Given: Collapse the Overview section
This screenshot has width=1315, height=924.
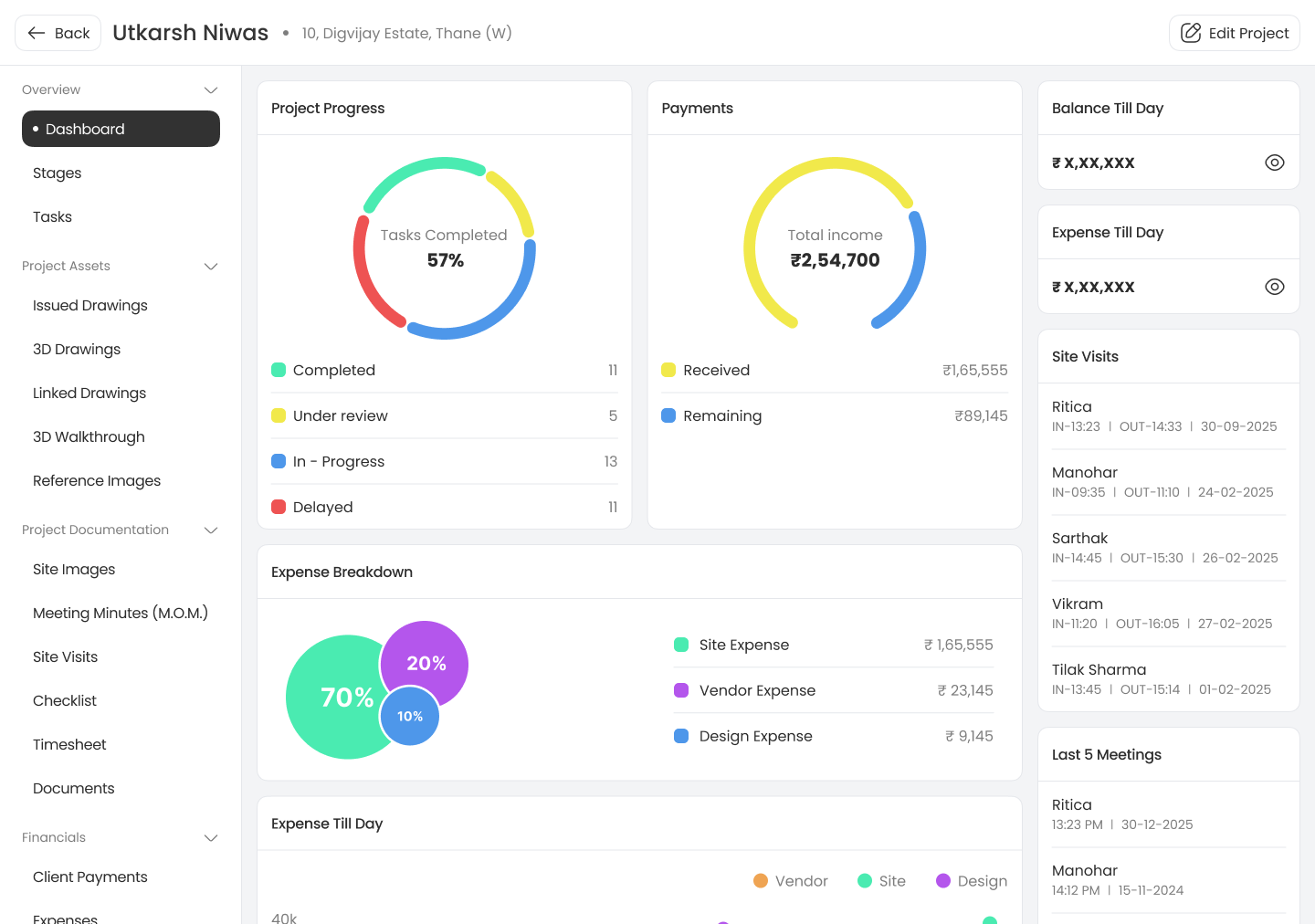Looking at the screenshot, I should click(x=211, y=89).
